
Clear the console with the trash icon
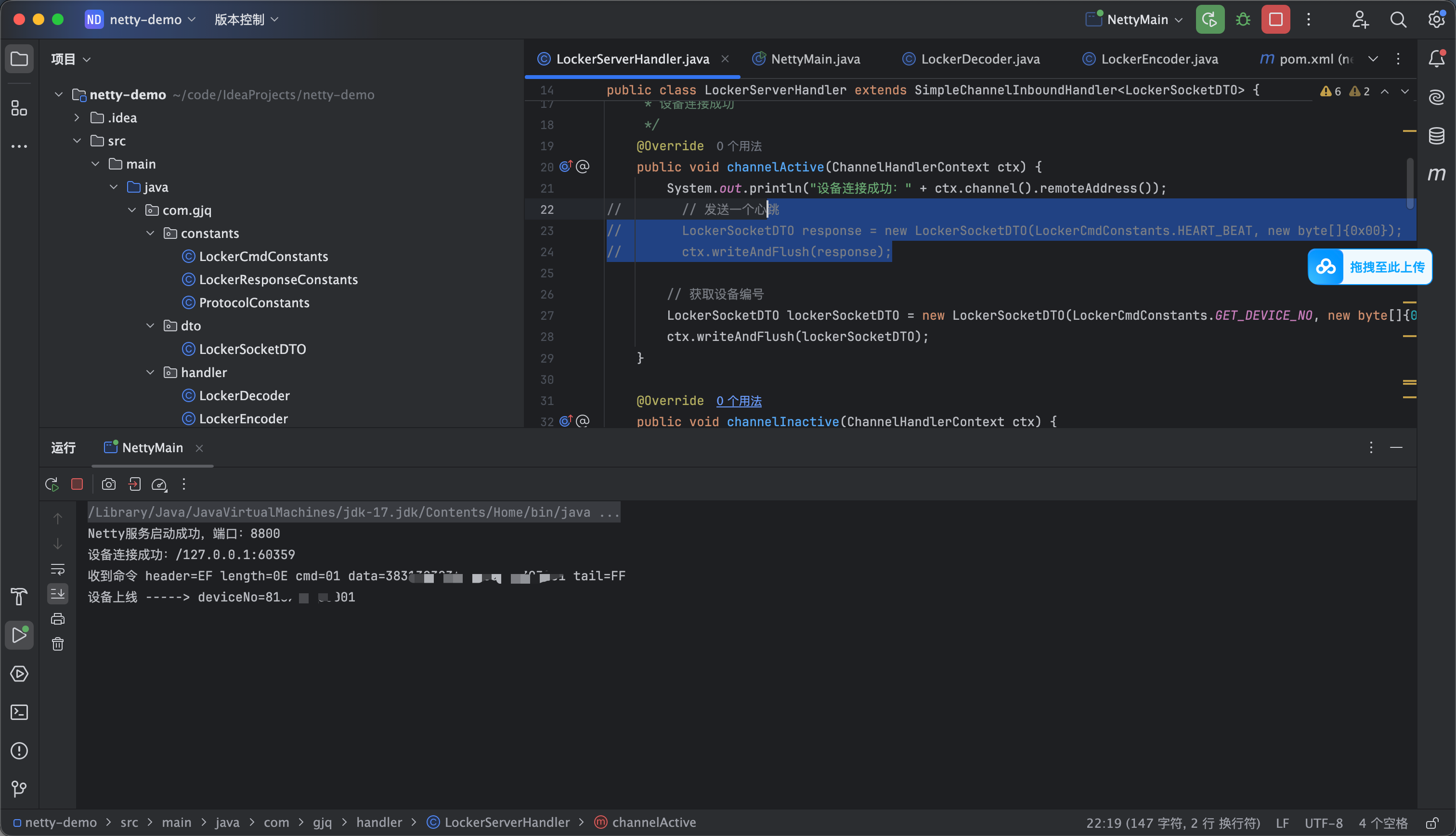(x=58, y=644)
